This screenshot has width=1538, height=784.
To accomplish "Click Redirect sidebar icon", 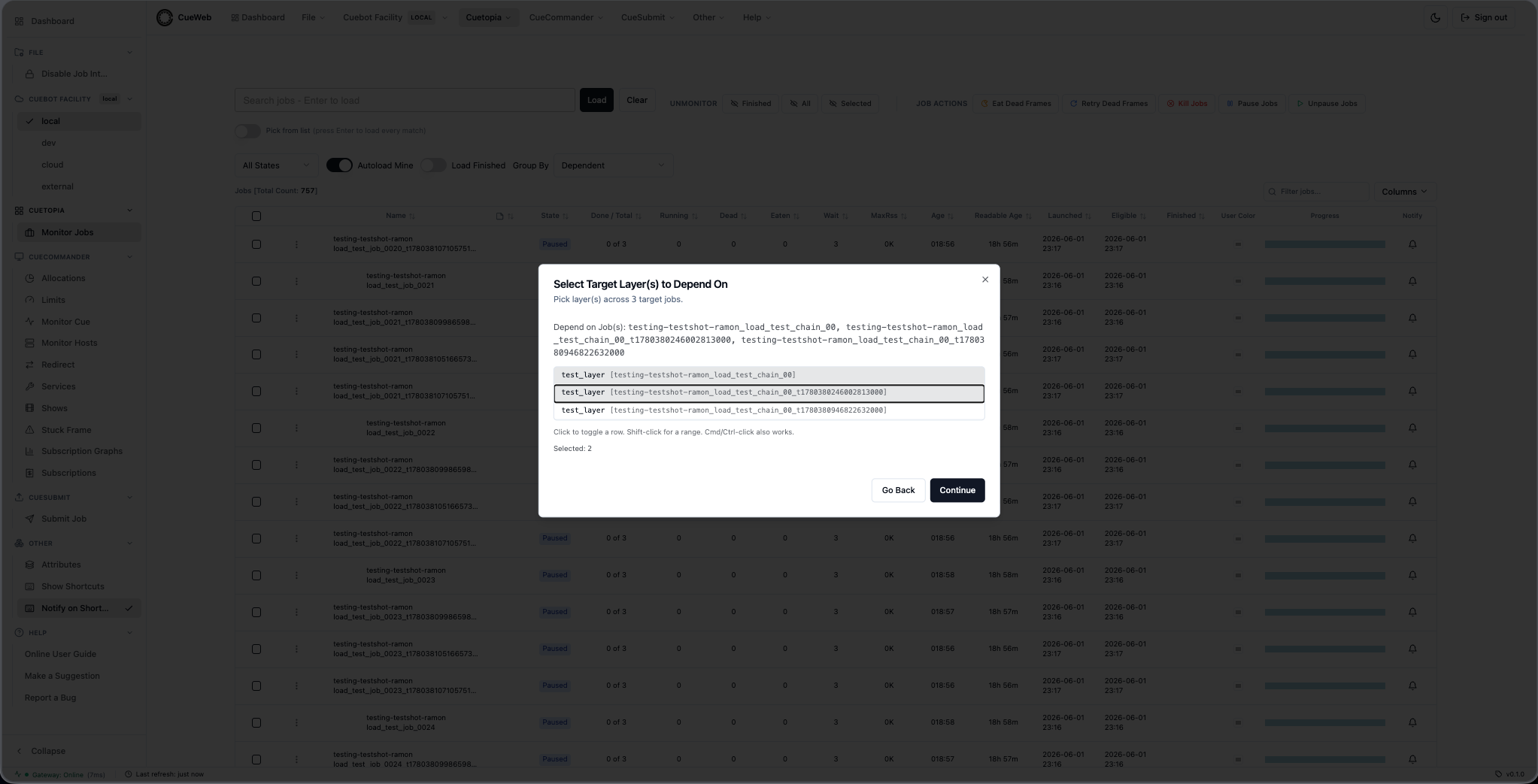I will tap(29, 365).
